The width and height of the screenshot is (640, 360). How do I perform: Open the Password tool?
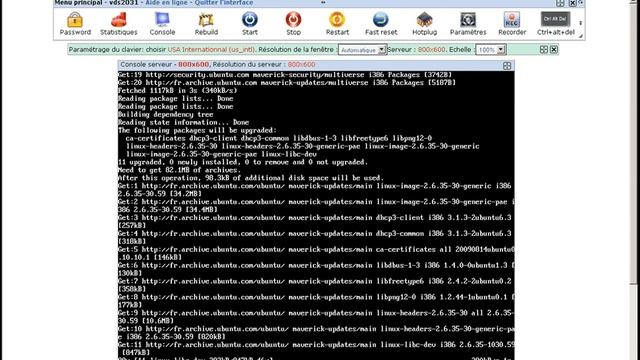click(75, 24)
